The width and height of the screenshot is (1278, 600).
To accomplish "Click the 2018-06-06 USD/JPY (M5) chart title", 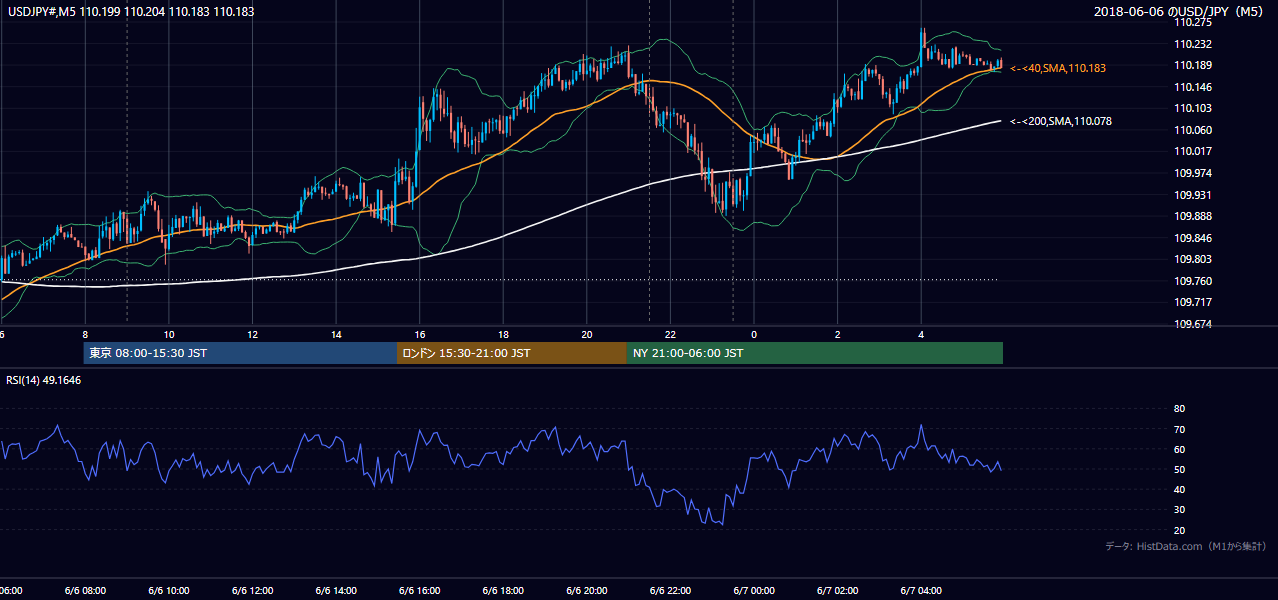I will pyautogui.click(x=1180, y=11).
